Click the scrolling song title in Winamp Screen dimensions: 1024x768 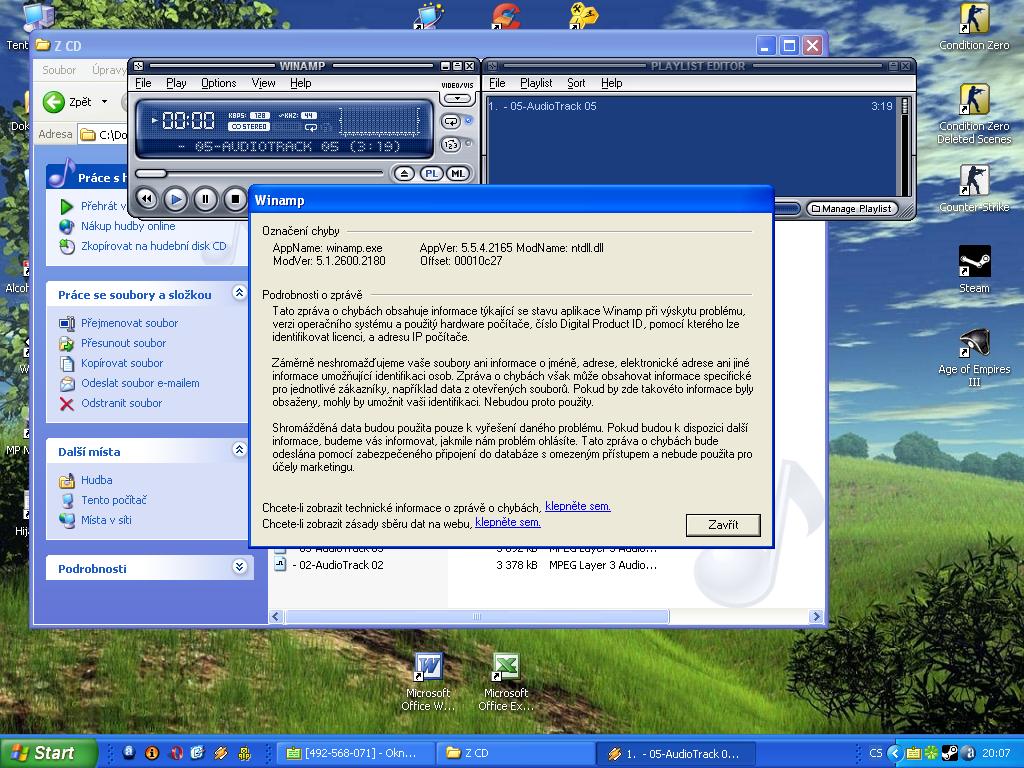coord(287,146)
